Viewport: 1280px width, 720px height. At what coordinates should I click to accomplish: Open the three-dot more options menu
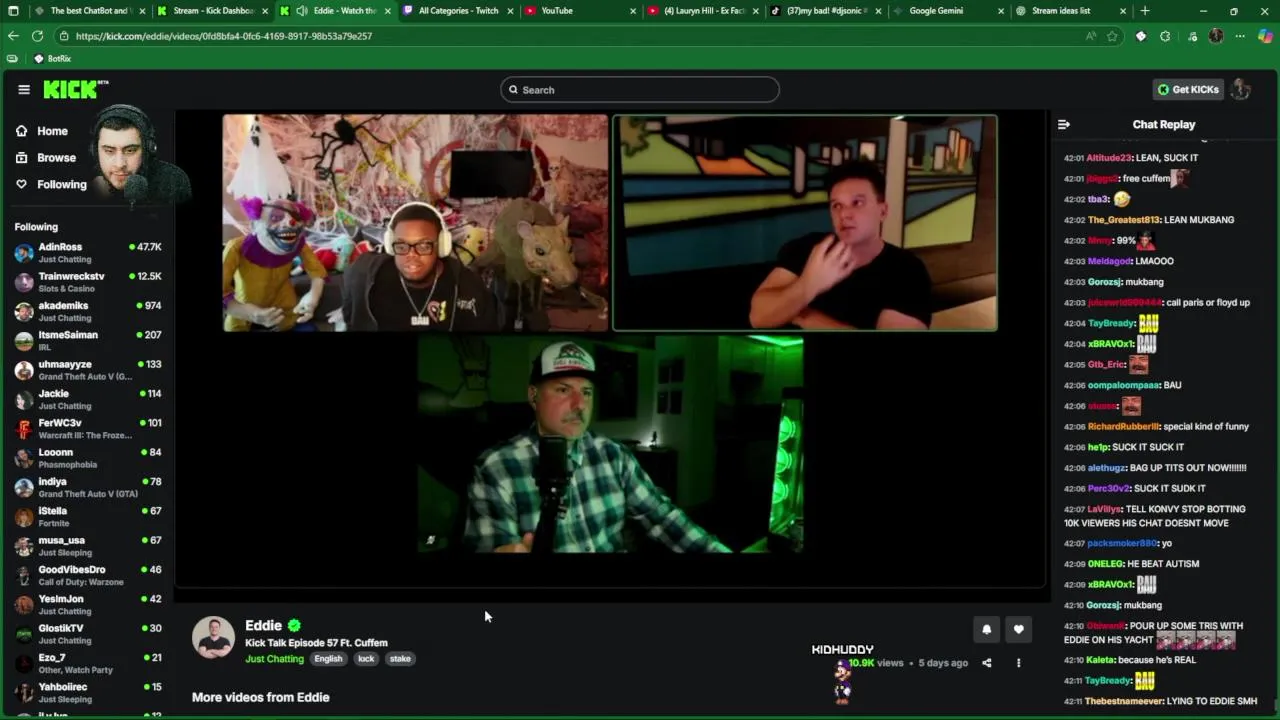[1018, 663]
